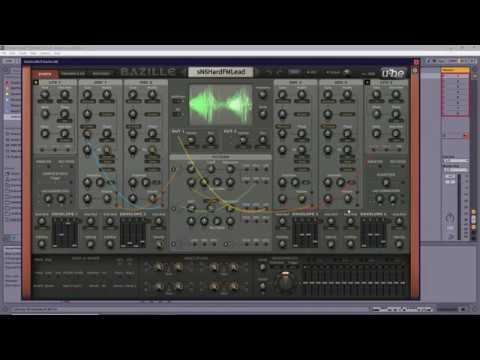
Task: Click the OUT 1 first knob
Action: click(x=191, y=141)
